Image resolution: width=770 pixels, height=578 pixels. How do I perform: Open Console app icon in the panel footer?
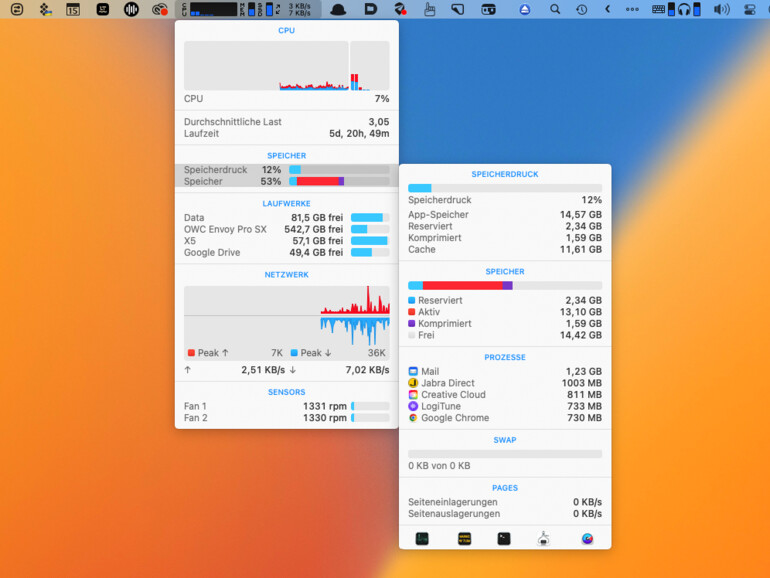click(464, 539)
